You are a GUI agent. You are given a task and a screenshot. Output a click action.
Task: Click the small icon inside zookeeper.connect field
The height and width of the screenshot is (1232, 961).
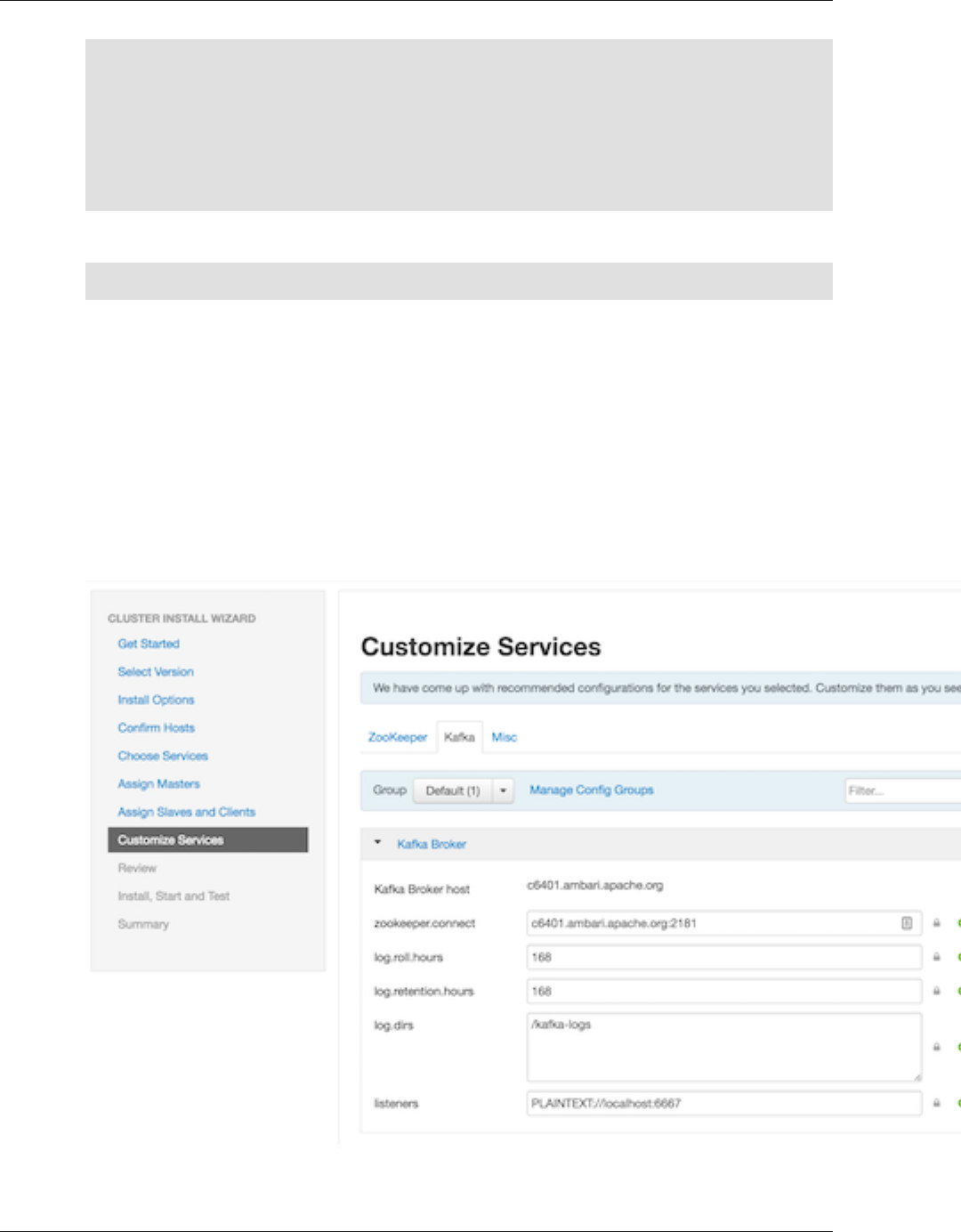[907, 923]
